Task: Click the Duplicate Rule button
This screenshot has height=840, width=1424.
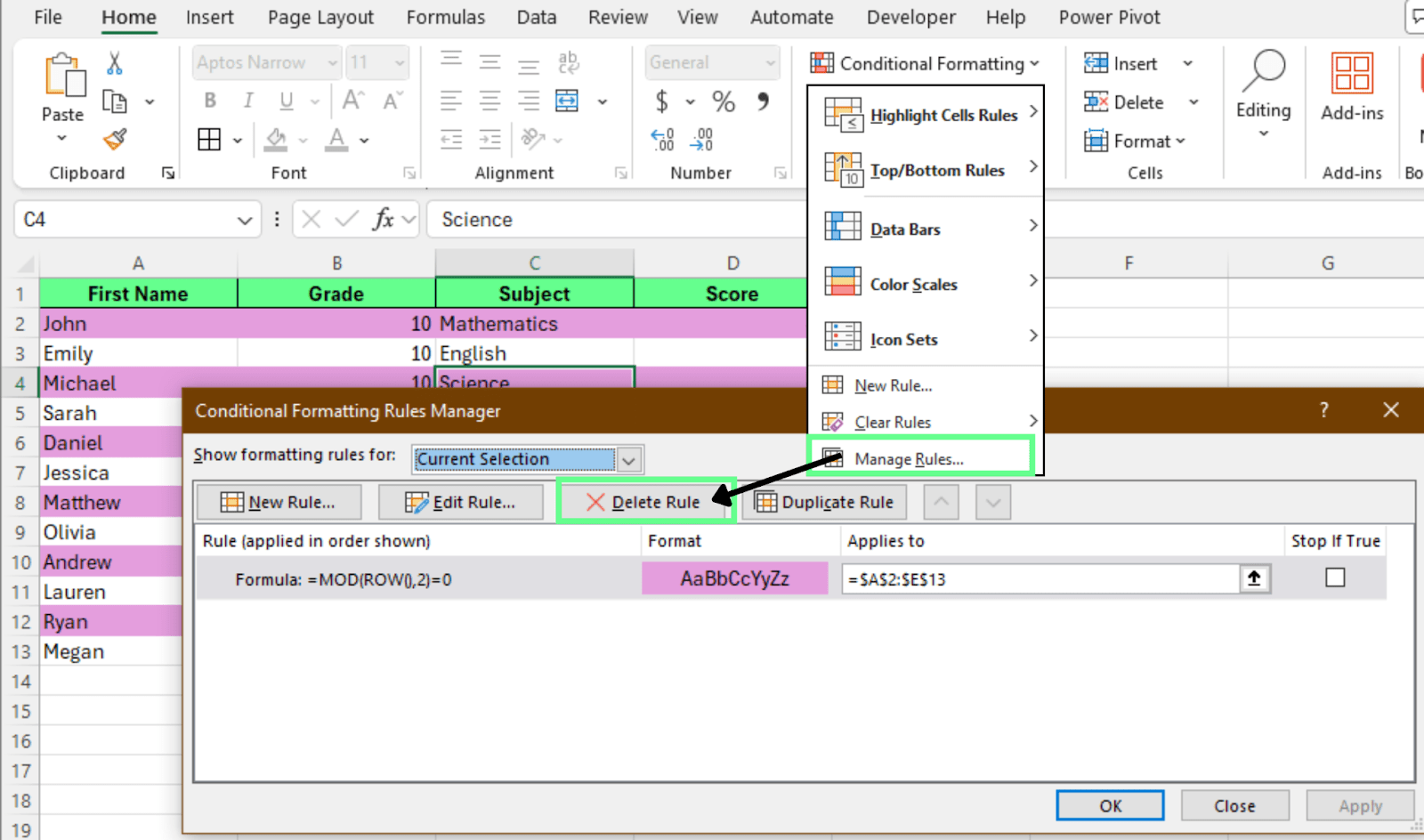Action: 824,502
